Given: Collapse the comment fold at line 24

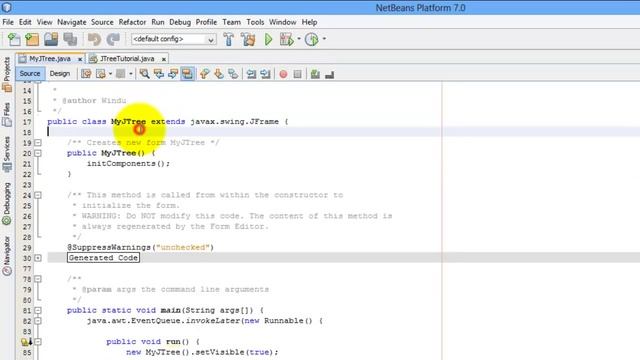Looking at the screenshot, I should pos(38,196).
